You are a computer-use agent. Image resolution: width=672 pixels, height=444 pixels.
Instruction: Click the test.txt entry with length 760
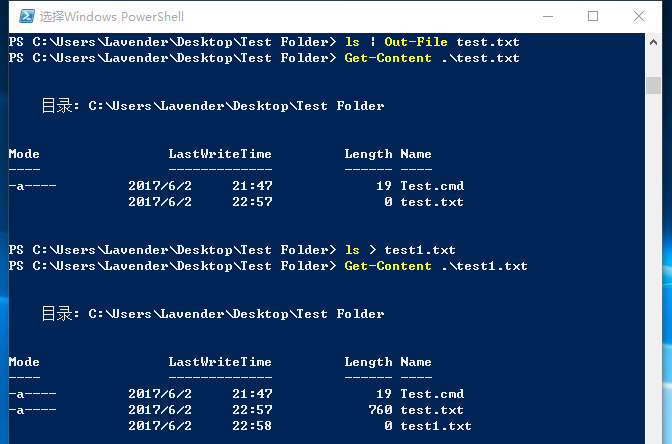[432, 410]
